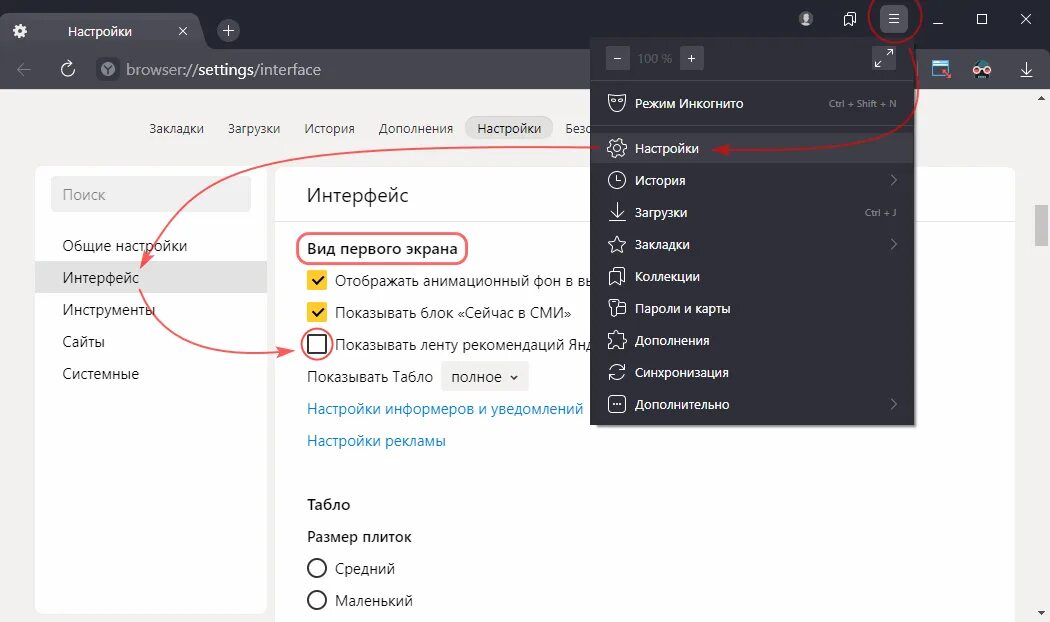This screenshot has width=1050, height=622.
Task: Click the sync arrows icon beside Синхронизация
Action: (617, 372)
